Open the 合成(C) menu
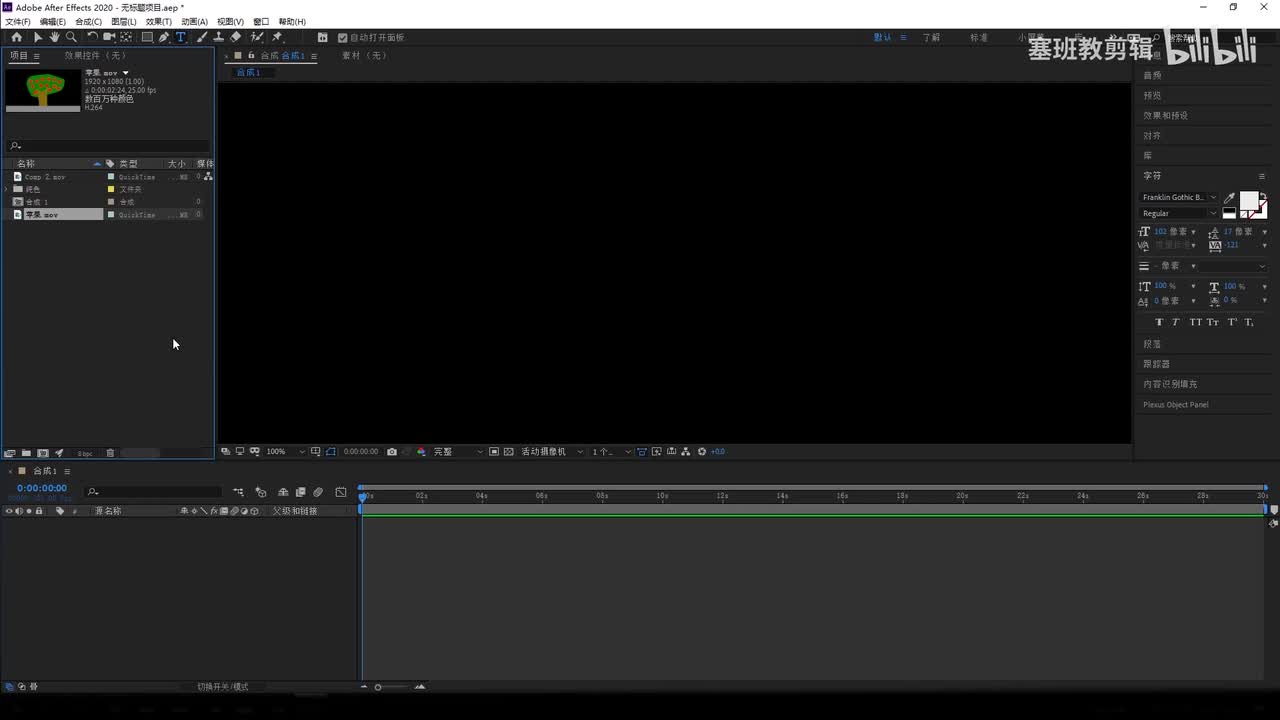Screen dimensions: 1280x720 88,21
